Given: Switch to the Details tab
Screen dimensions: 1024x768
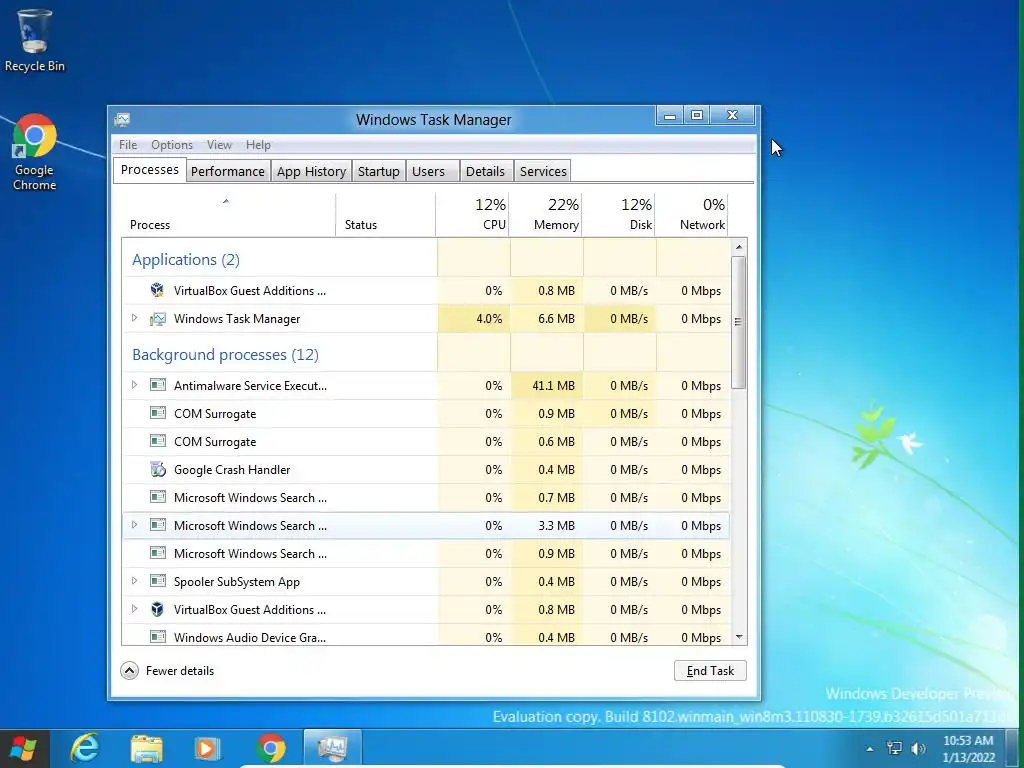Looking at the screenshot, I should [485, 171].
